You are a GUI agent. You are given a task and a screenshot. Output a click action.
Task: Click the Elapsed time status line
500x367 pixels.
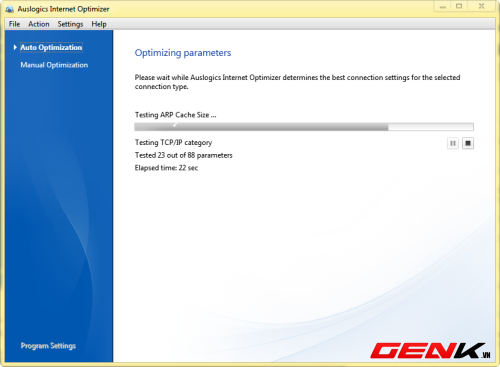[x=166, y=168]
